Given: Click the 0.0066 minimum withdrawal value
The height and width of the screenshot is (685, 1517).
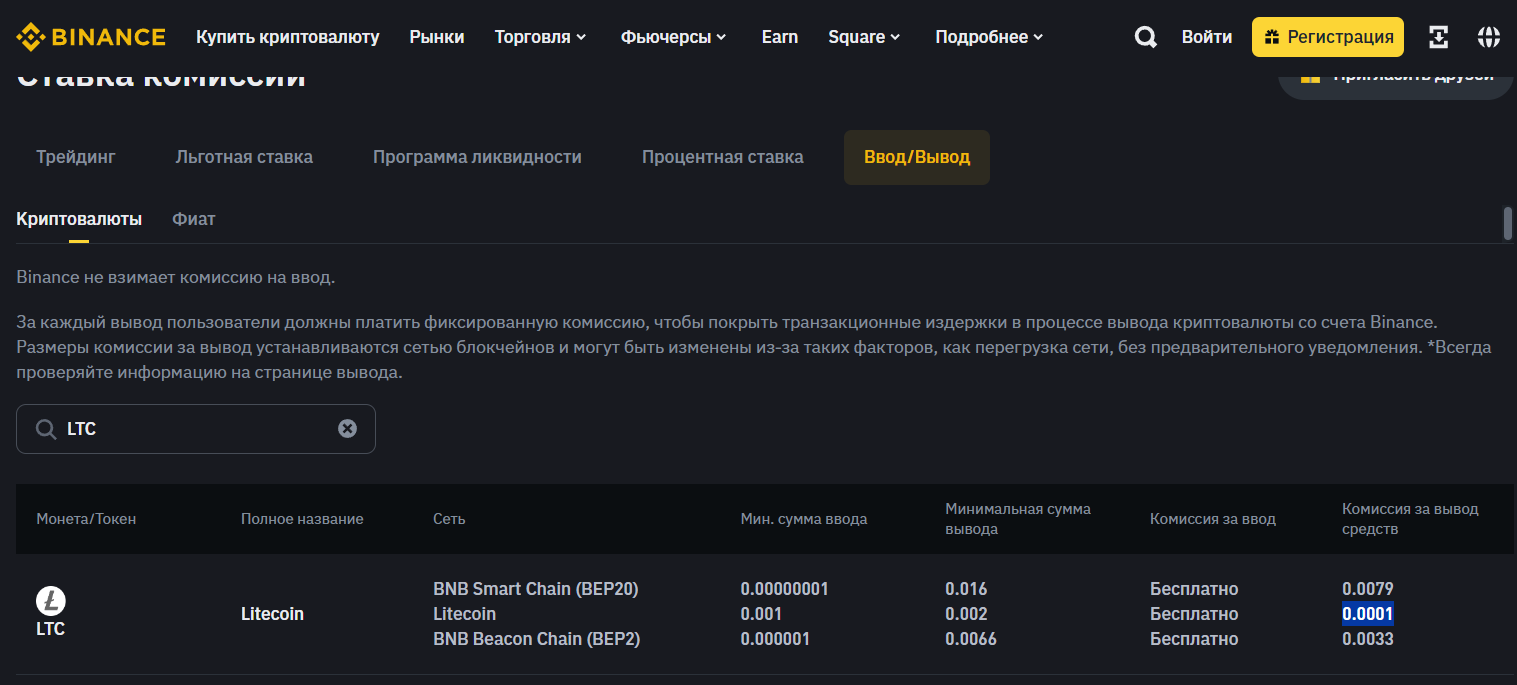Looking at the screenshot, I should [x=971, y=639].
